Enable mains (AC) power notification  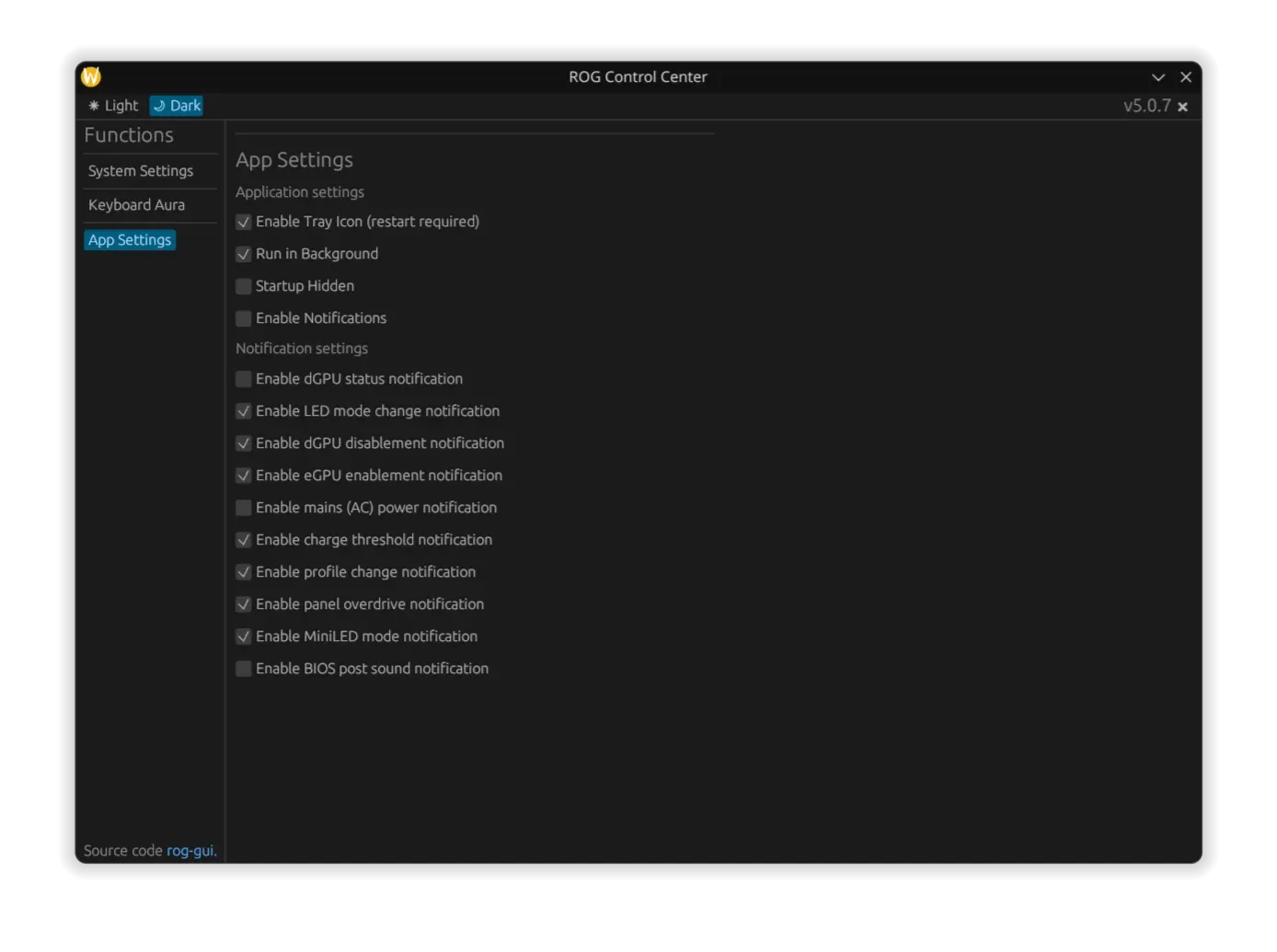coord(244,508)
